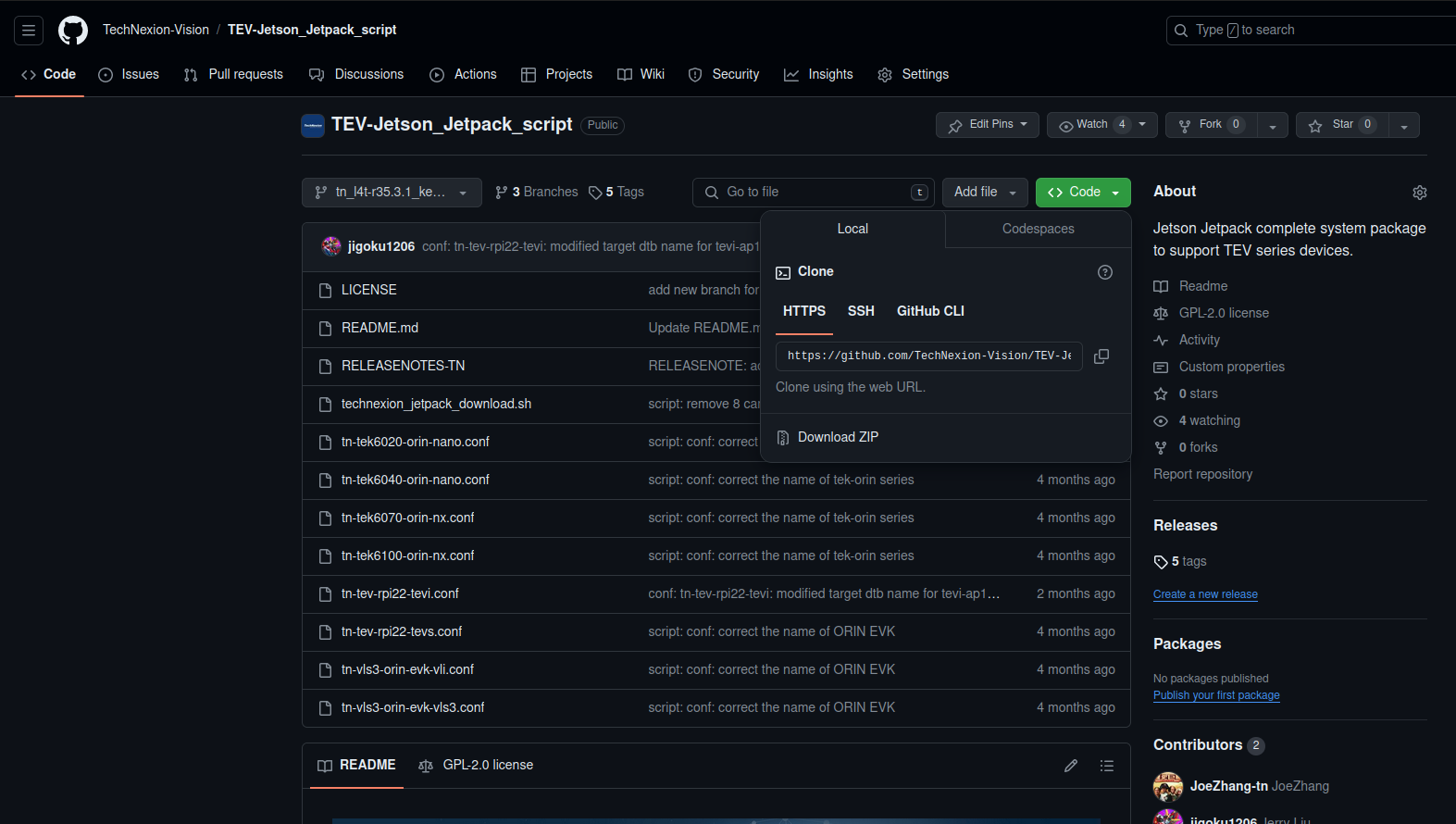Toggle the green Code dropdown button

pyautogui.click(x=1083, y=193)
